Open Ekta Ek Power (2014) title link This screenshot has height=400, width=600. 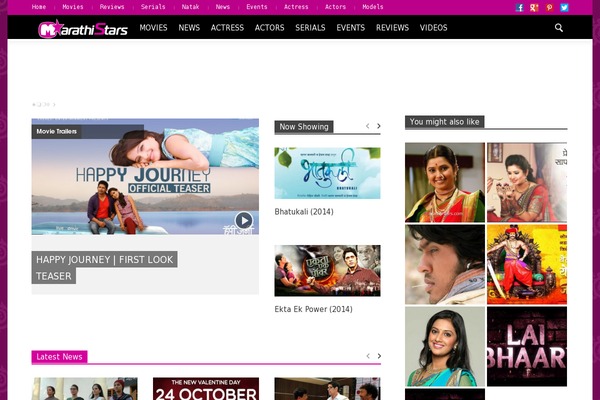click(313, 309)
